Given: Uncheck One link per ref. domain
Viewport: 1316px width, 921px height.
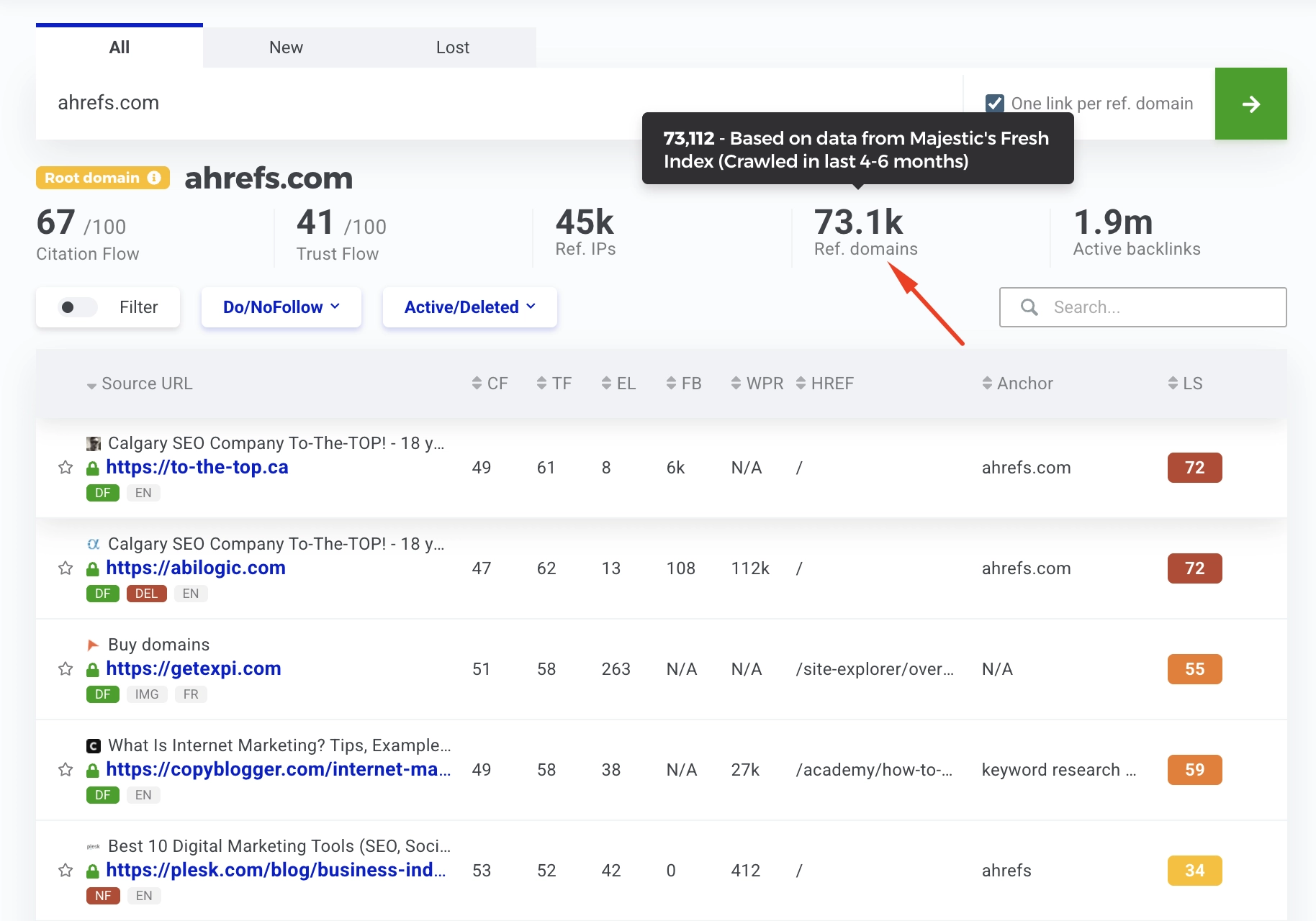Looking at the screenshot, I should 995,104.
